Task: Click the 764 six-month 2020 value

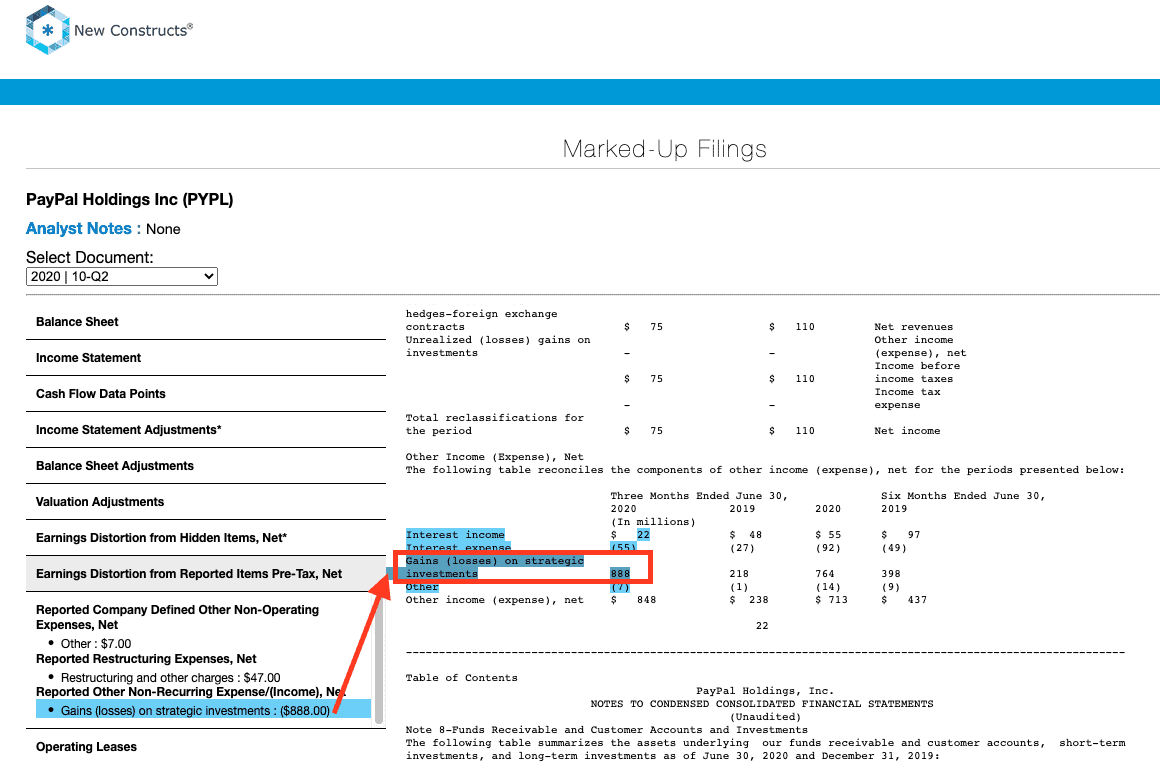Action: pyautogui.click(x=825, y=574)
